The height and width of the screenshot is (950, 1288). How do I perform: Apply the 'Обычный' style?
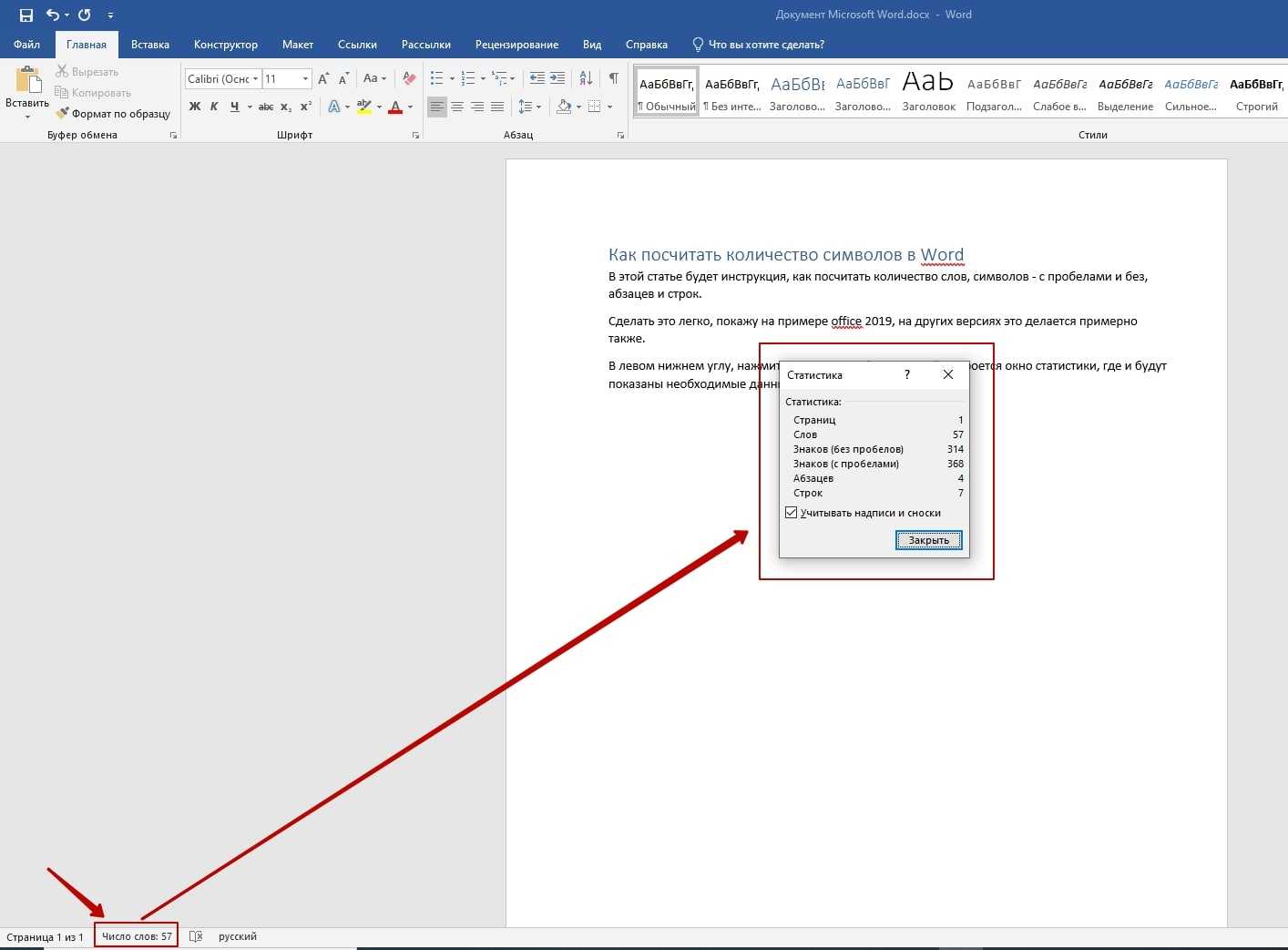coord(667,92)
